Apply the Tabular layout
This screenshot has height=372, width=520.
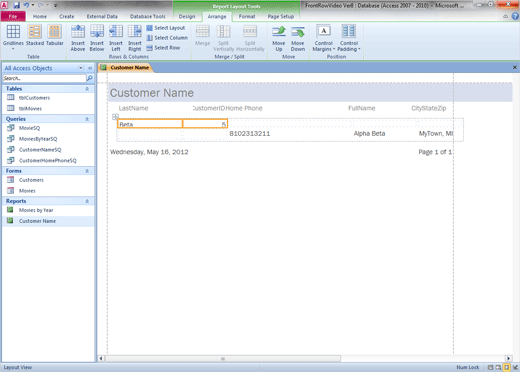click(x=54, y=36)
